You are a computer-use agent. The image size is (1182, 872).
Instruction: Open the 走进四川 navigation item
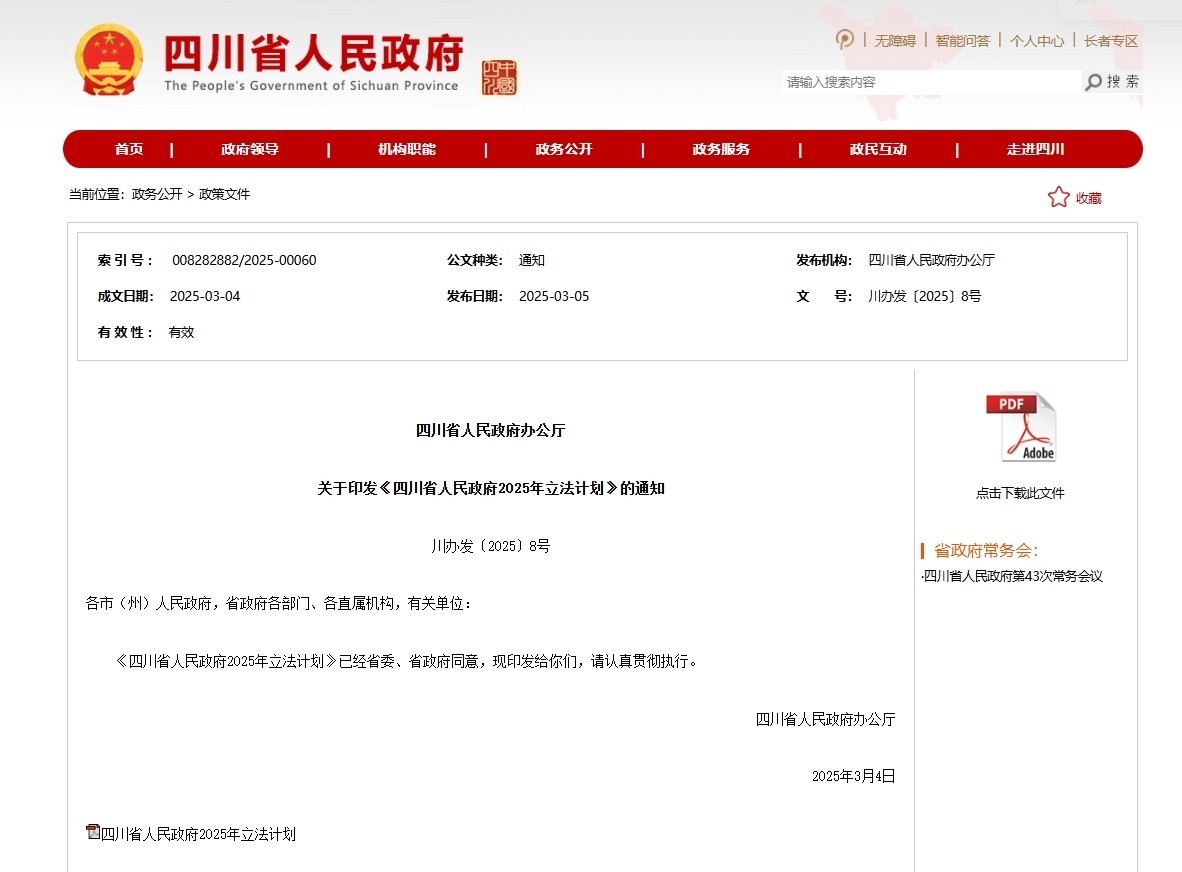click(1035, 149)
